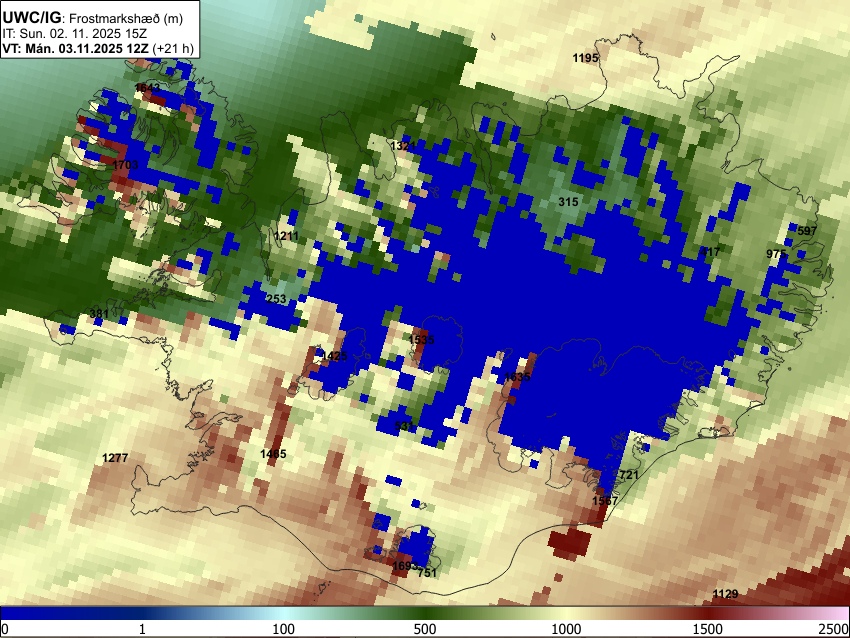Select the 0 tick on the legend

pos(5,629)
